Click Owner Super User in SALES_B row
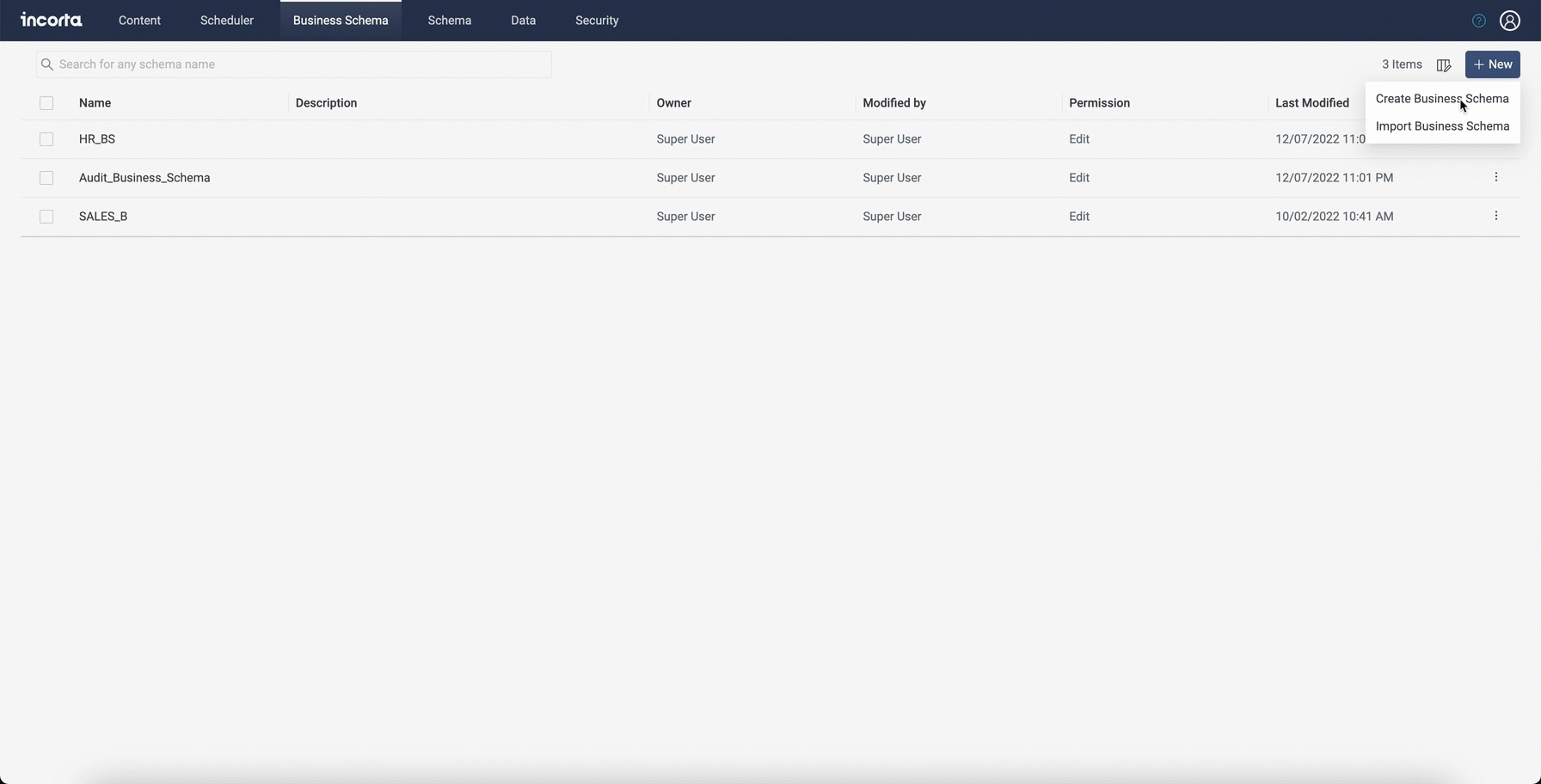Screen dimensions: 1541x784 point(685,217)
